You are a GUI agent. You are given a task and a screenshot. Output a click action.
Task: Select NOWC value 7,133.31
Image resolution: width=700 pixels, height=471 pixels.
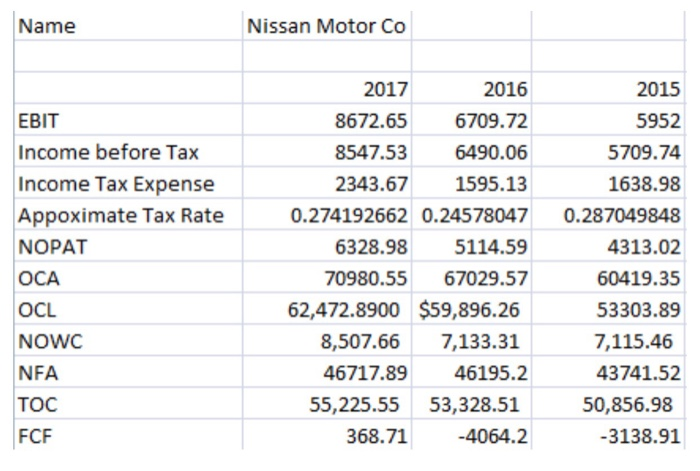(x=471, y=341)
